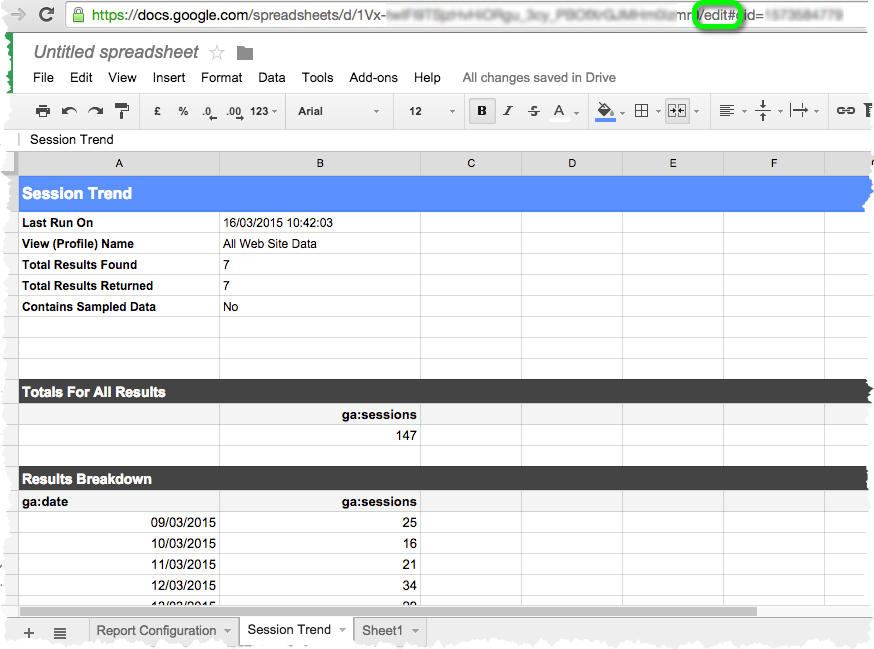Click the add sheet plus button

29,633
